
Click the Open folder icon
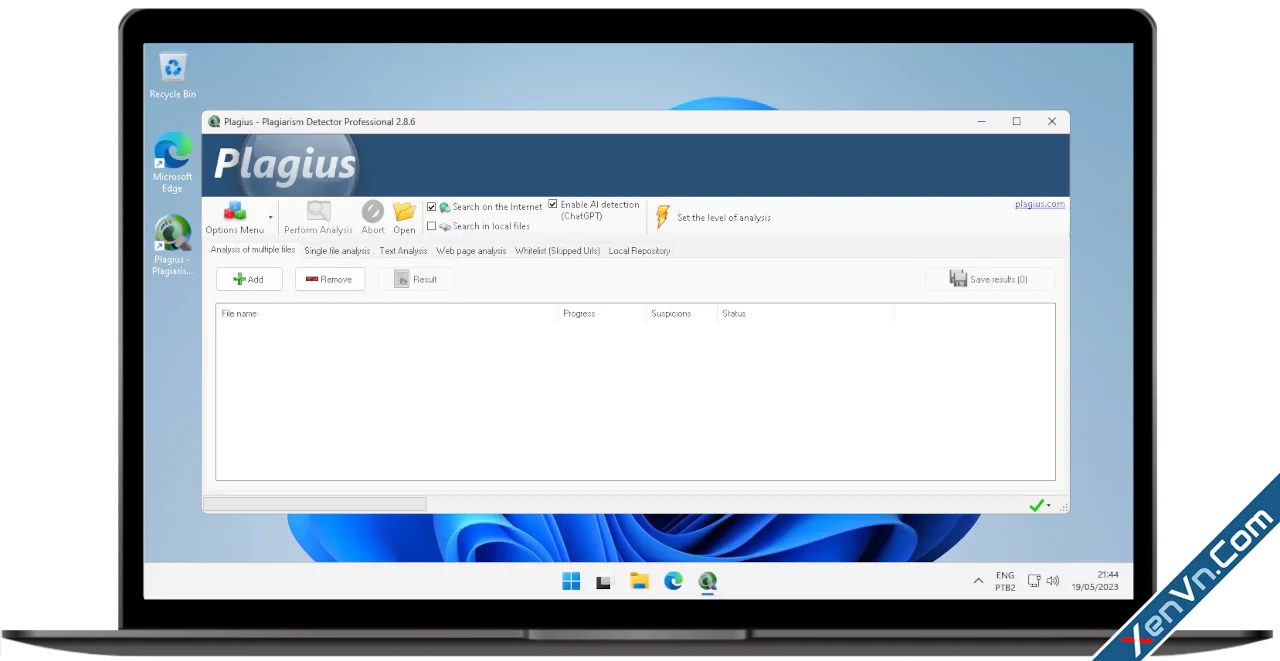pos(404,211)
